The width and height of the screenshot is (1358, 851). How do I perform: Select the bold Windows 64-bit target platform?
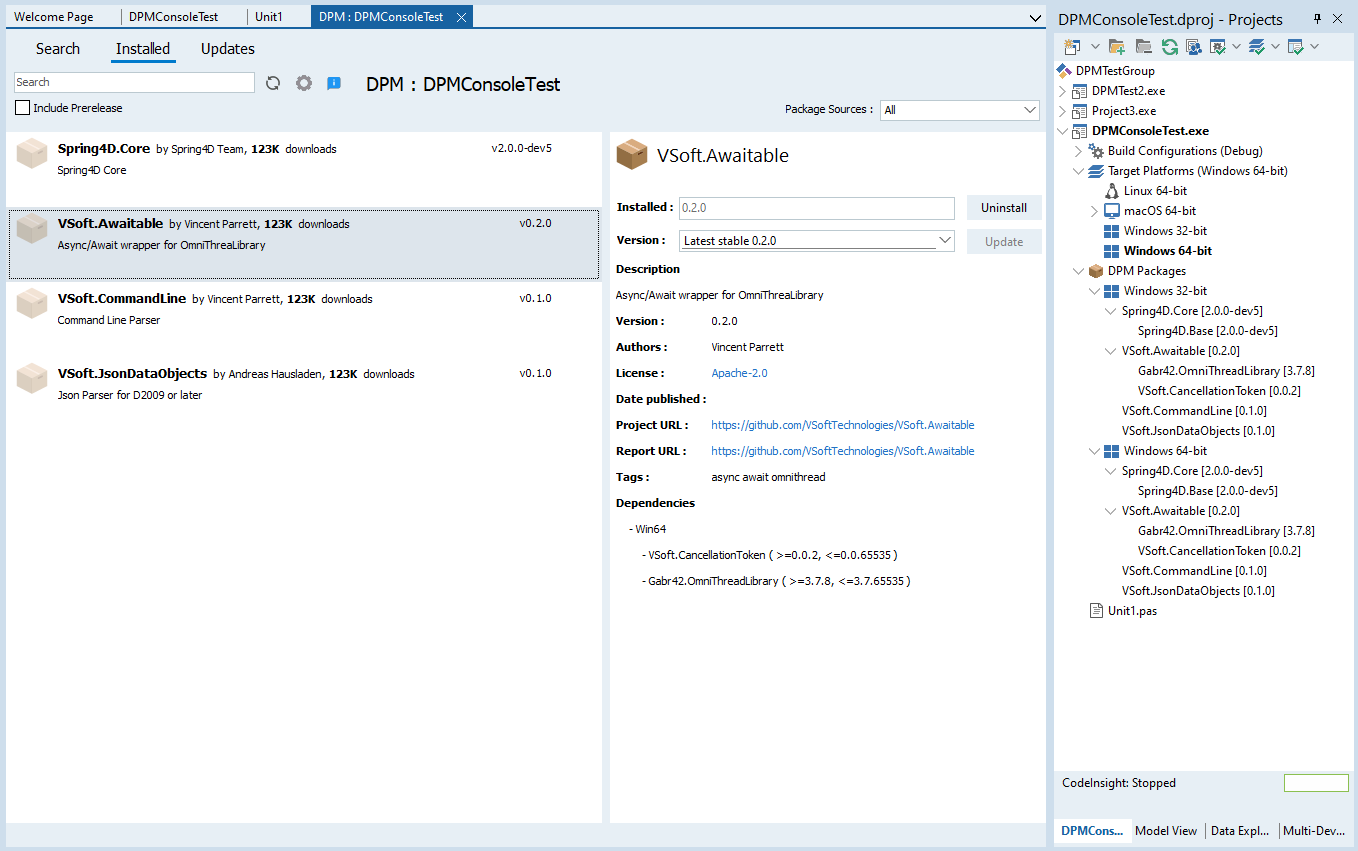click(x=1167, y=251)
